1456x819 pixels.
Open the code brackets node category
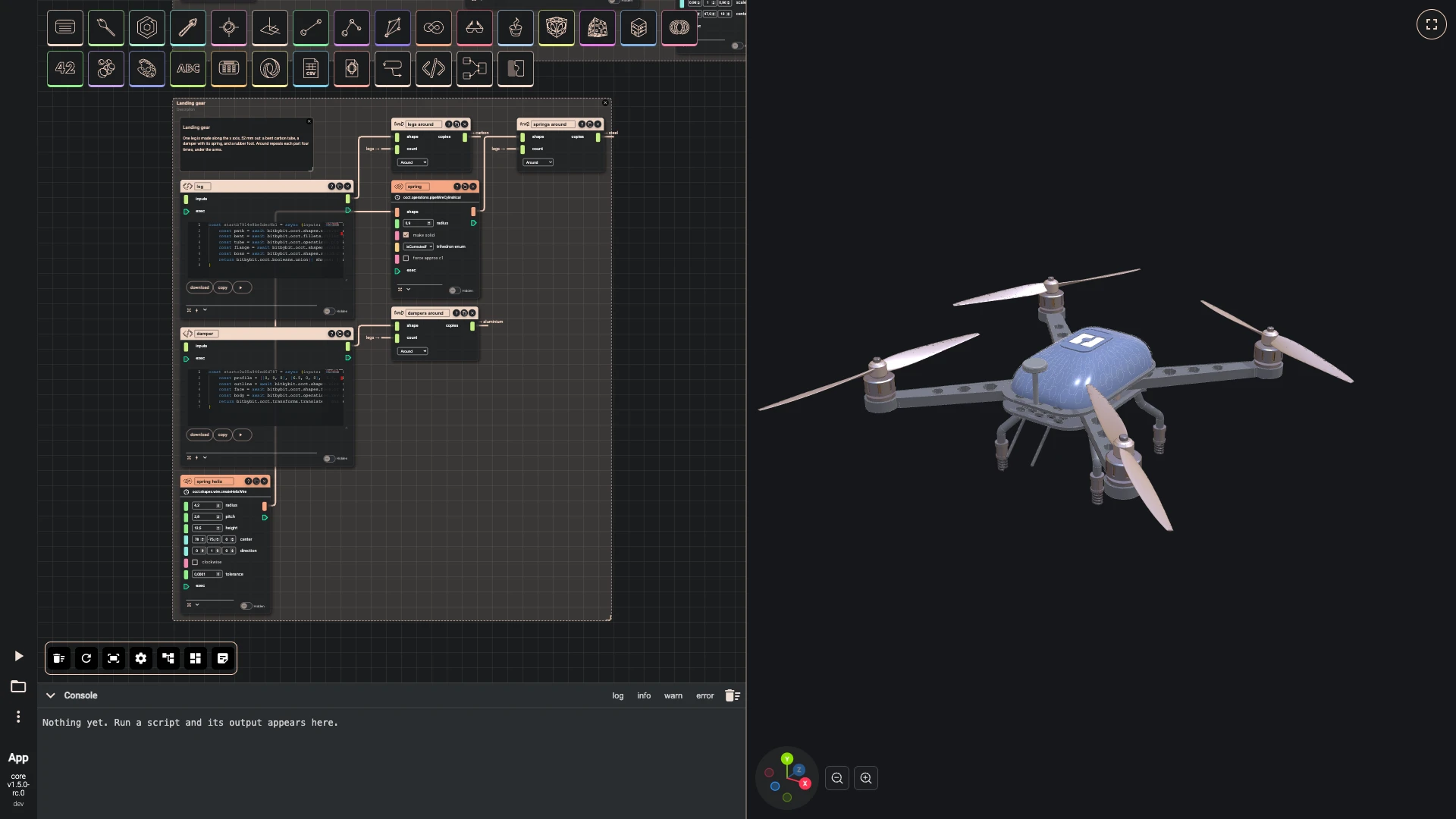(434, 69)
